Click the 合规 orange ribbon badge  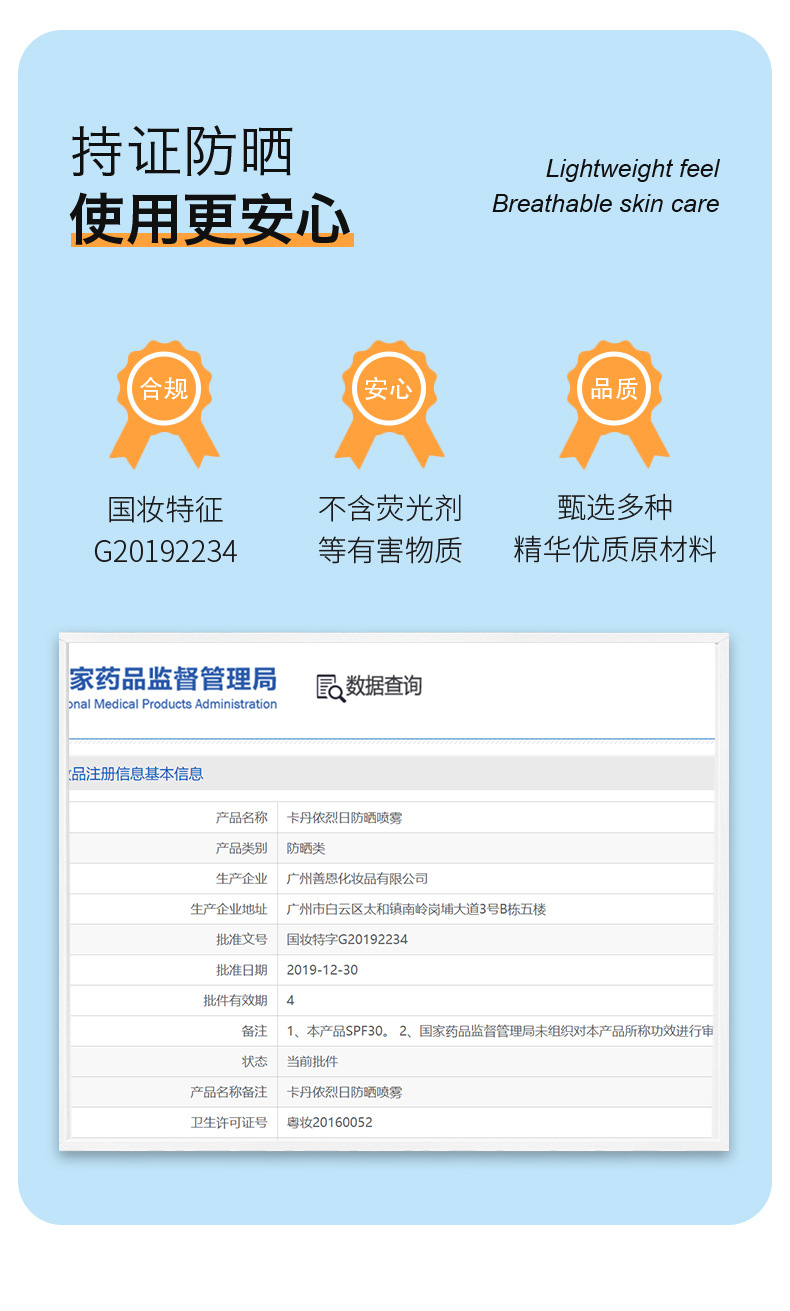165,402
